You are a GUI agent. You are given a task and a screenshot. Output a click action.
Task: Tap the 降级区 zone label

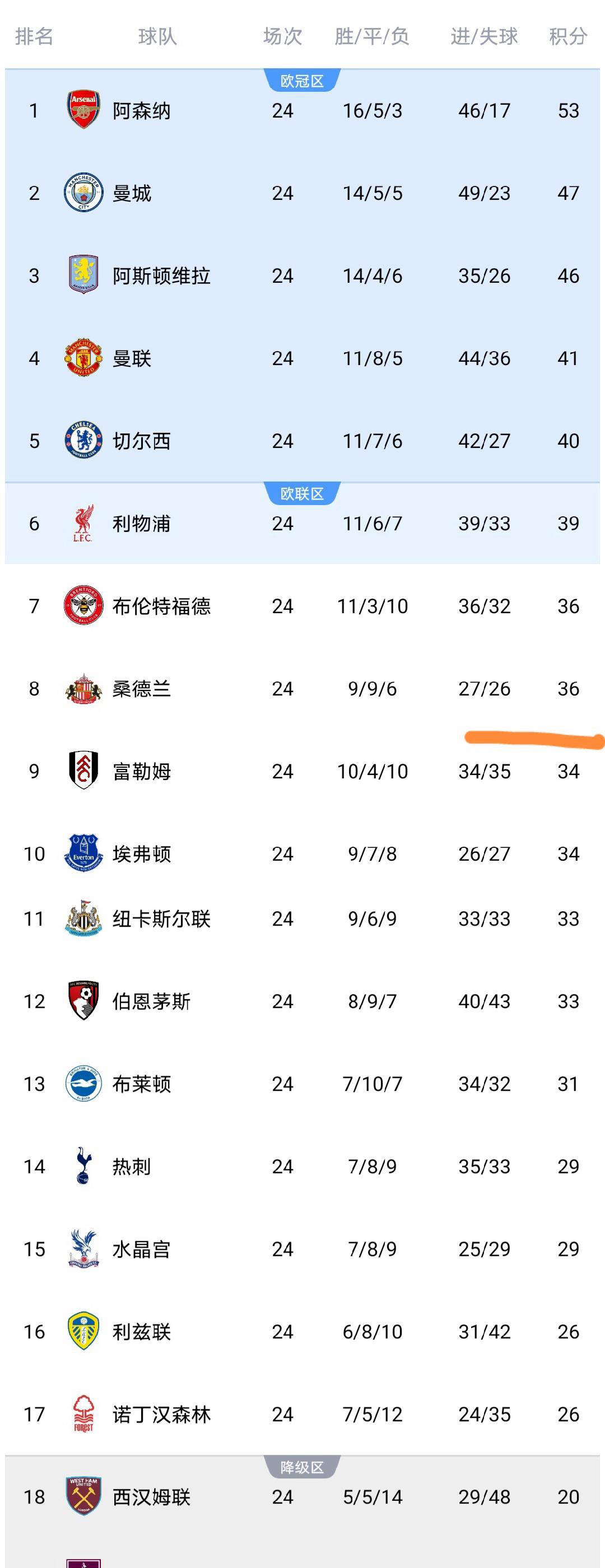[302, 1468]
